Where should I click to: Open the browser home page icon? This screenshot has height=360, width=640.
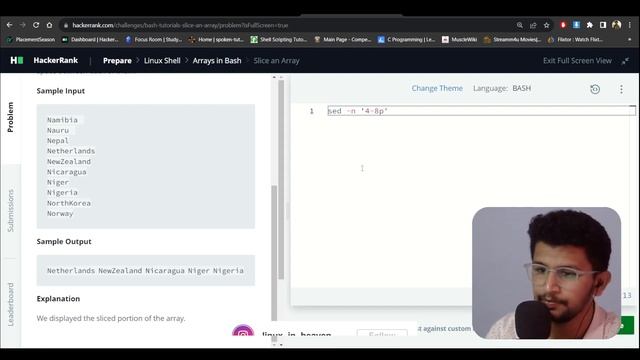click(x=49, y=25)
